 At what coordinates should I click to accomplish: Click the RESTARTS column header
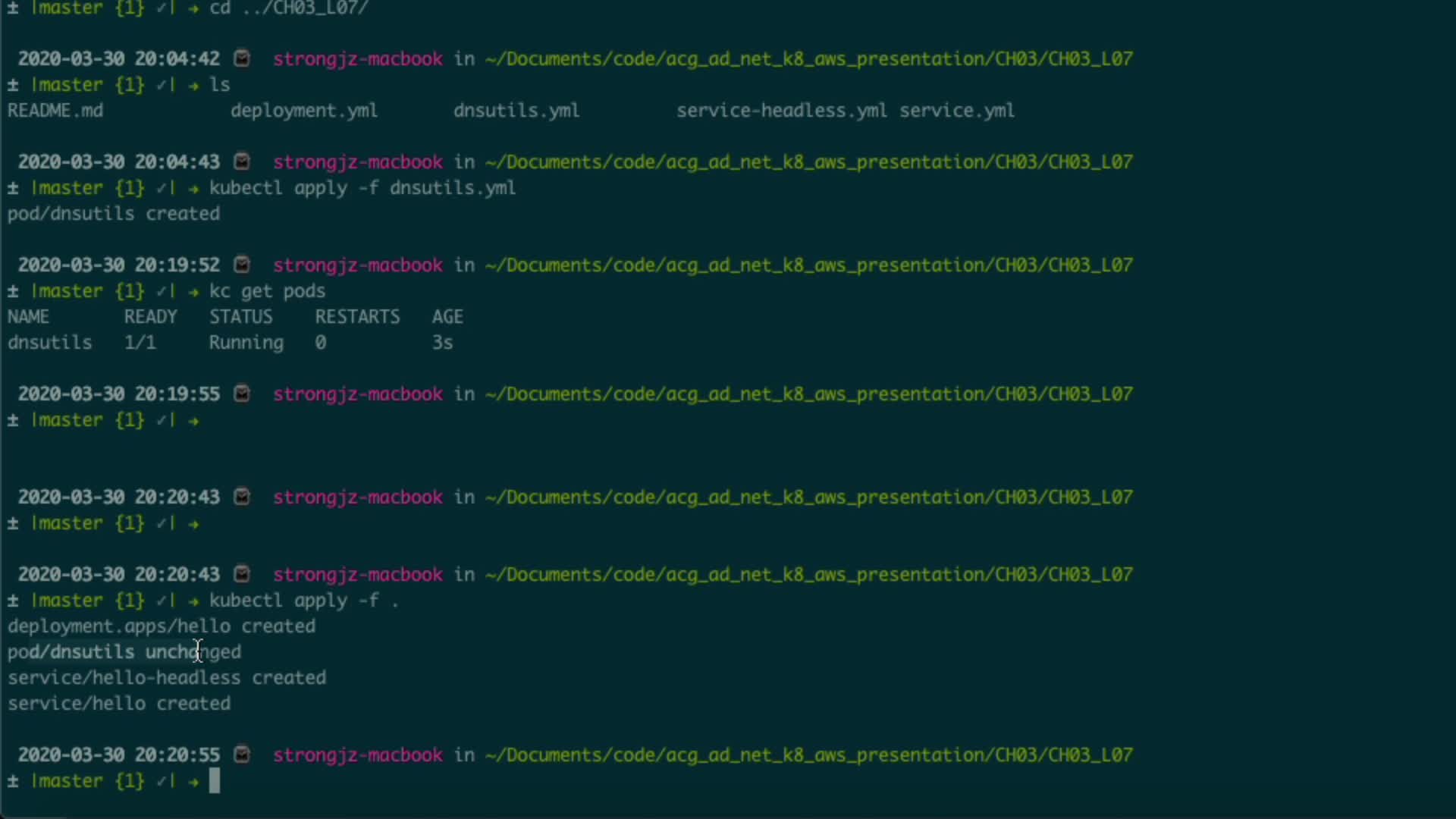(357, 317)
